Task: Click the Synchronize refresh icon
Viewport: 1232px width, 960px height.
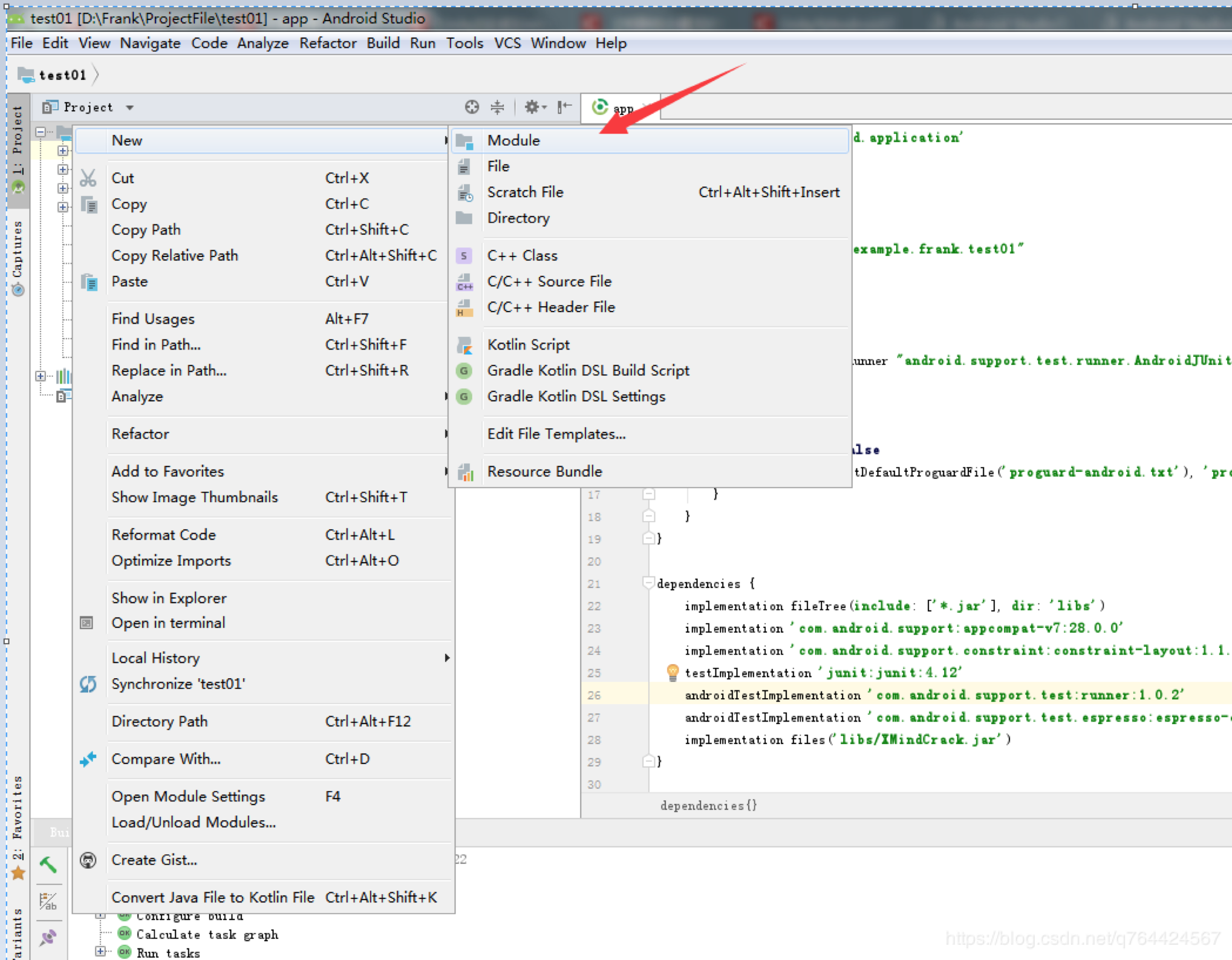Action: click(88, 684)
